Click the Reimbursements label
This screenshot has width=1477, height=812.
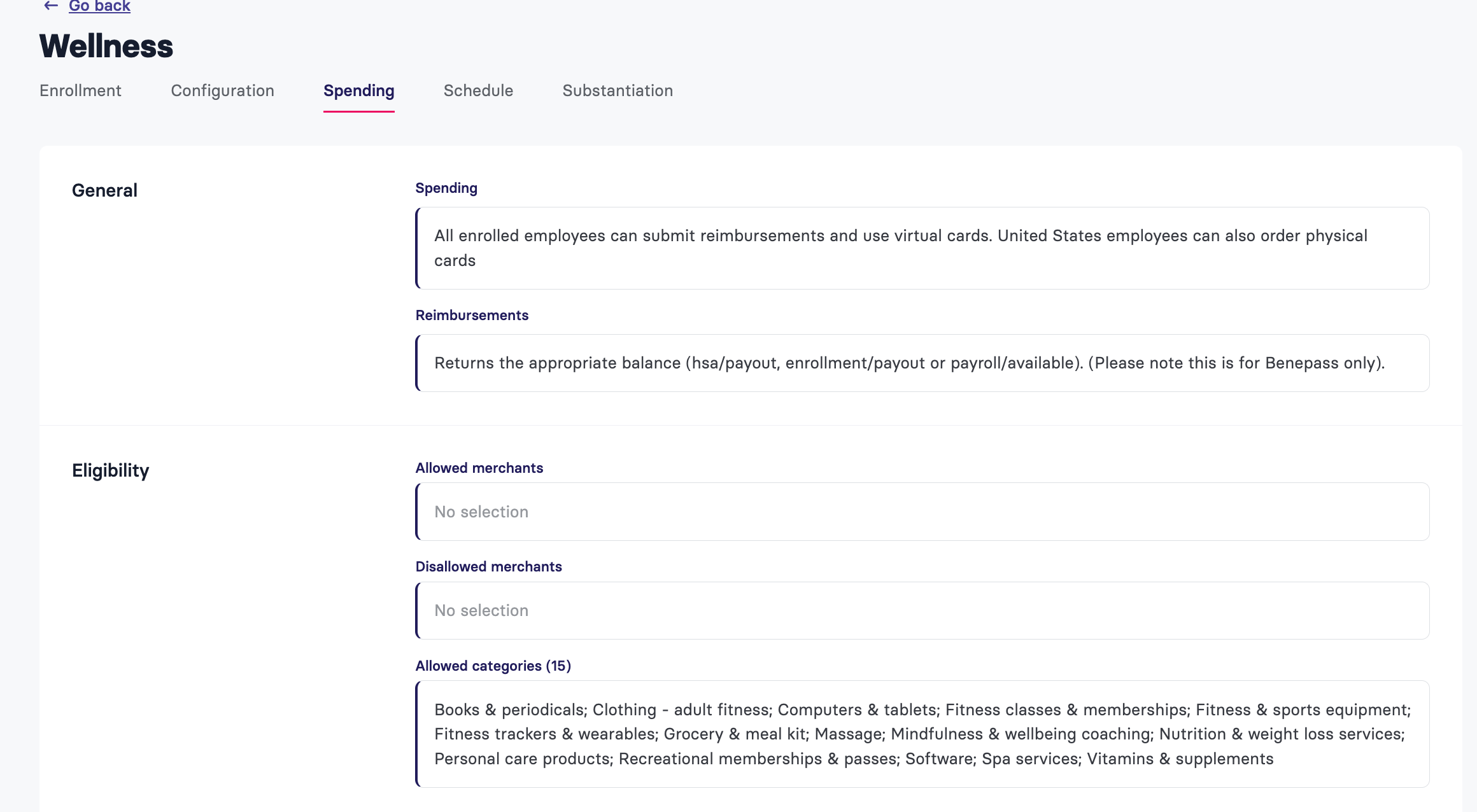coord(472,315)
